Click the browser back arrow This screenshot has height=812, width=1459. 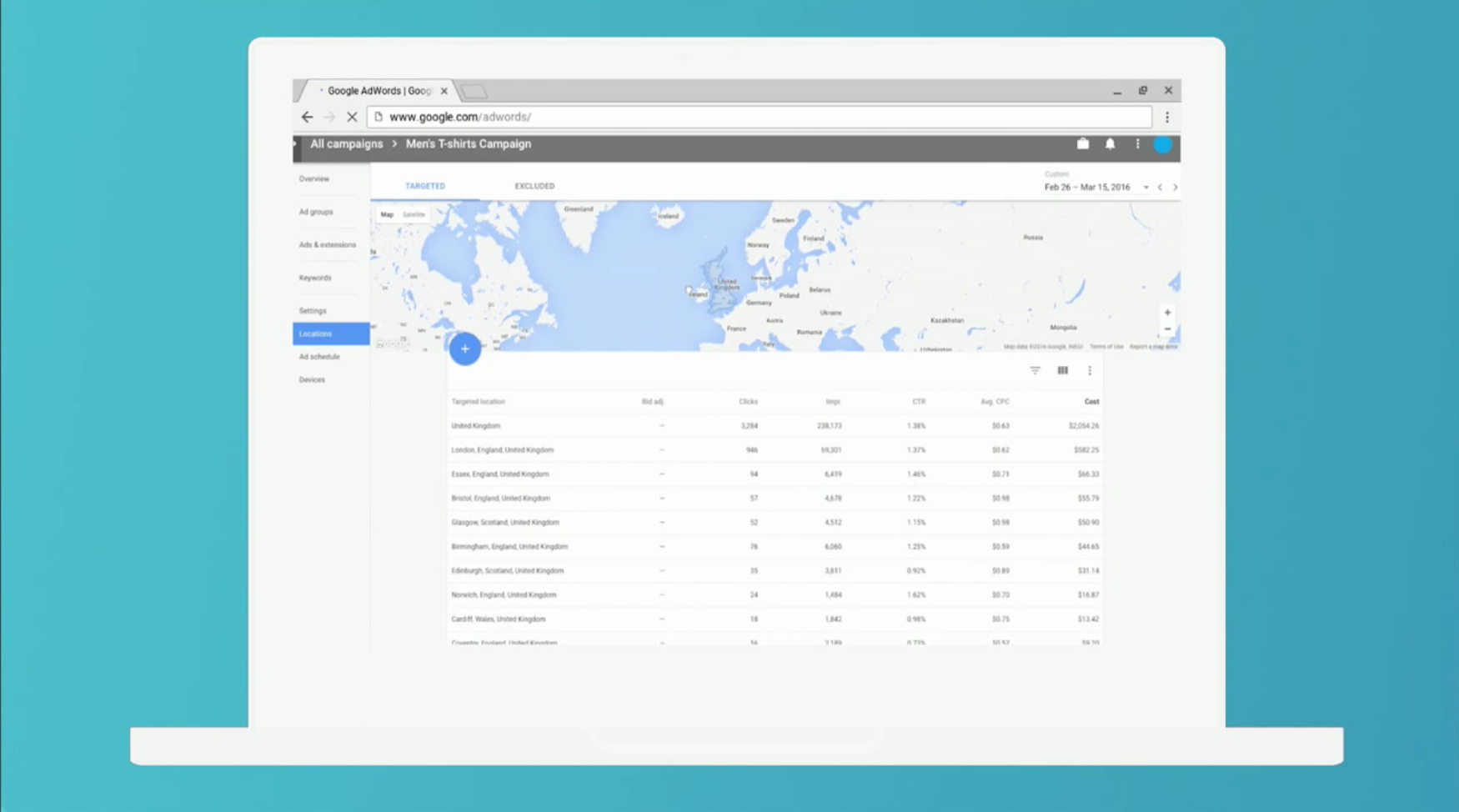coord(307,117)
